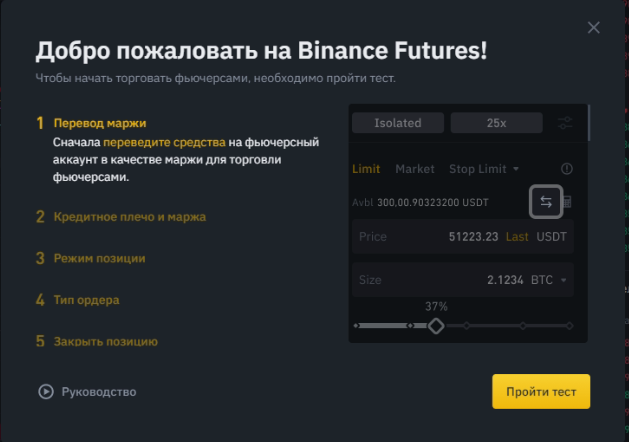Screen dimensions: 629x442
Task: Toggle the Isolated margin mode button
Action: (397, 123)
